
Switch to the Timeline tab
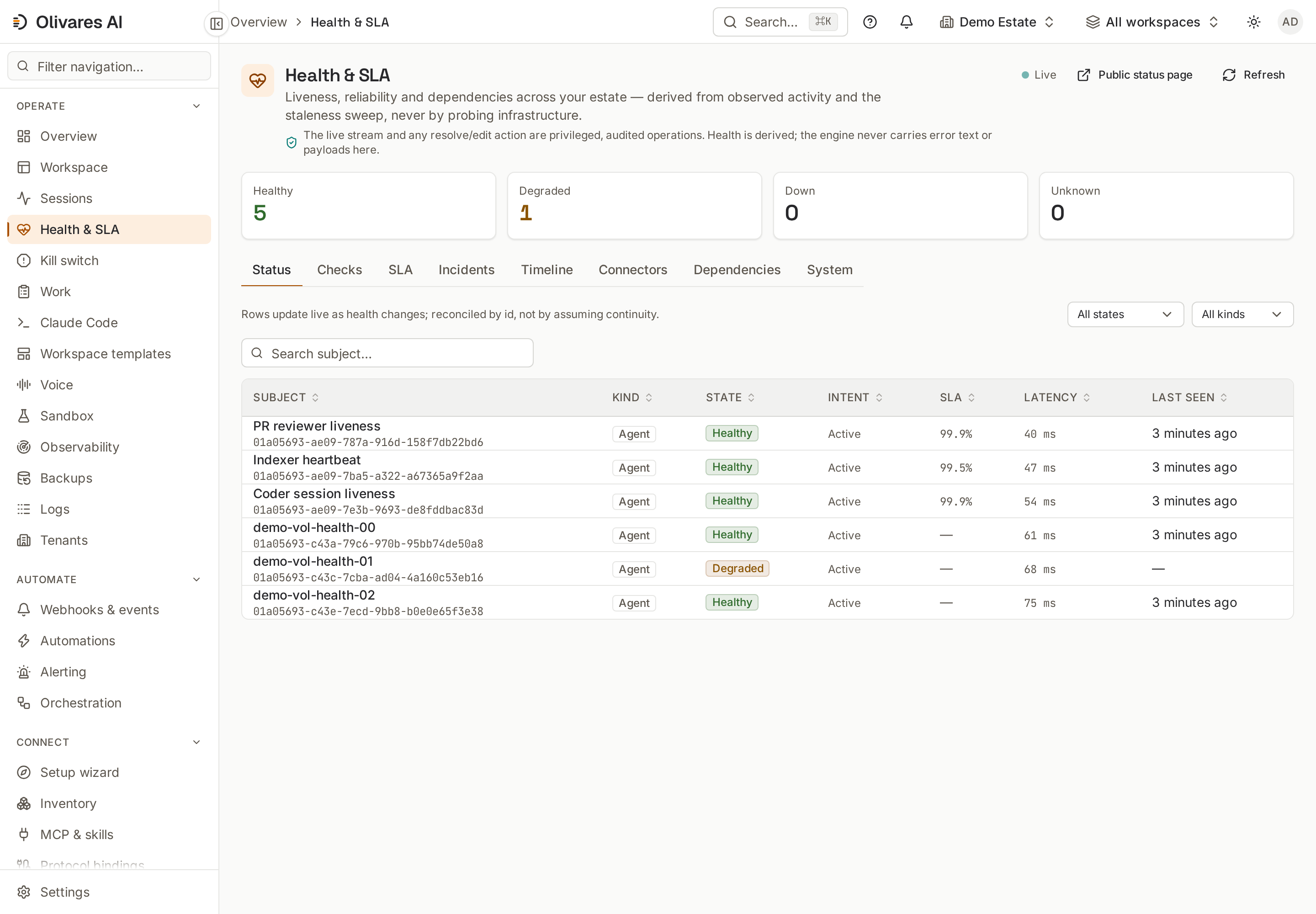tap(547, 270)
